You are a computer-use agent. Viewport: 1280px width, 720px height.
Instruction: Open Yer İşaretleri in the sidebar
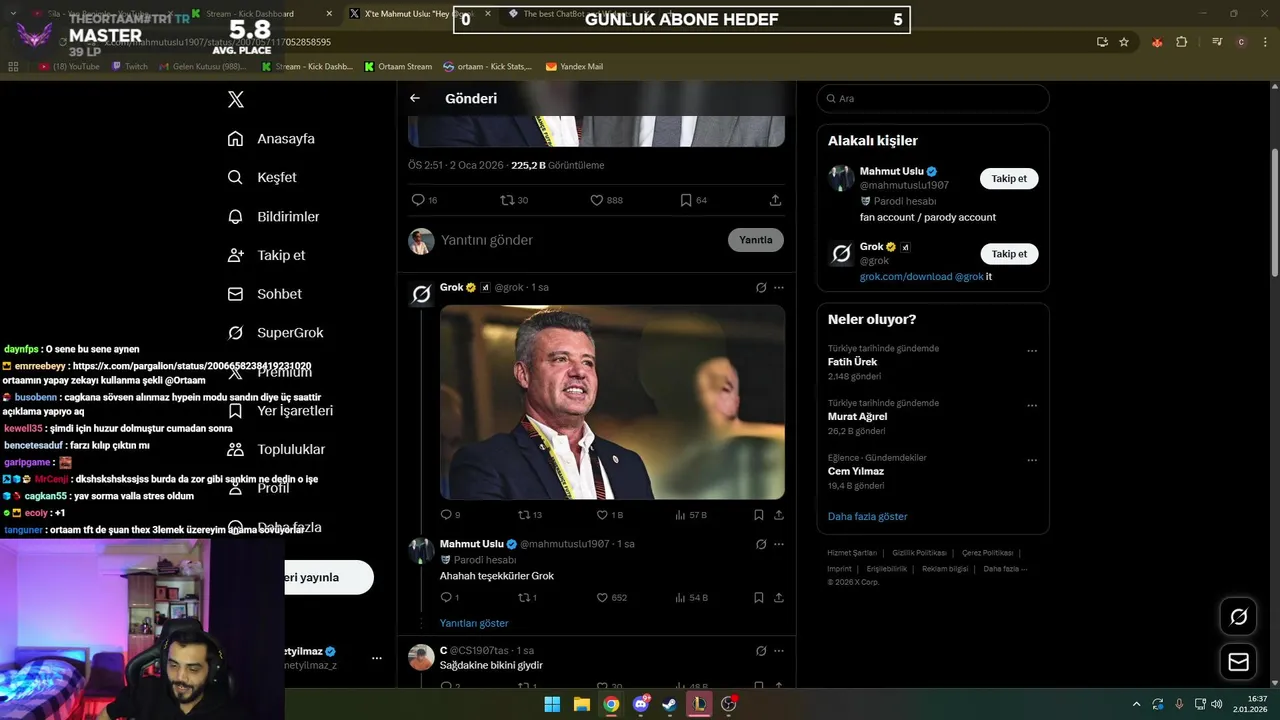(280, 410)
